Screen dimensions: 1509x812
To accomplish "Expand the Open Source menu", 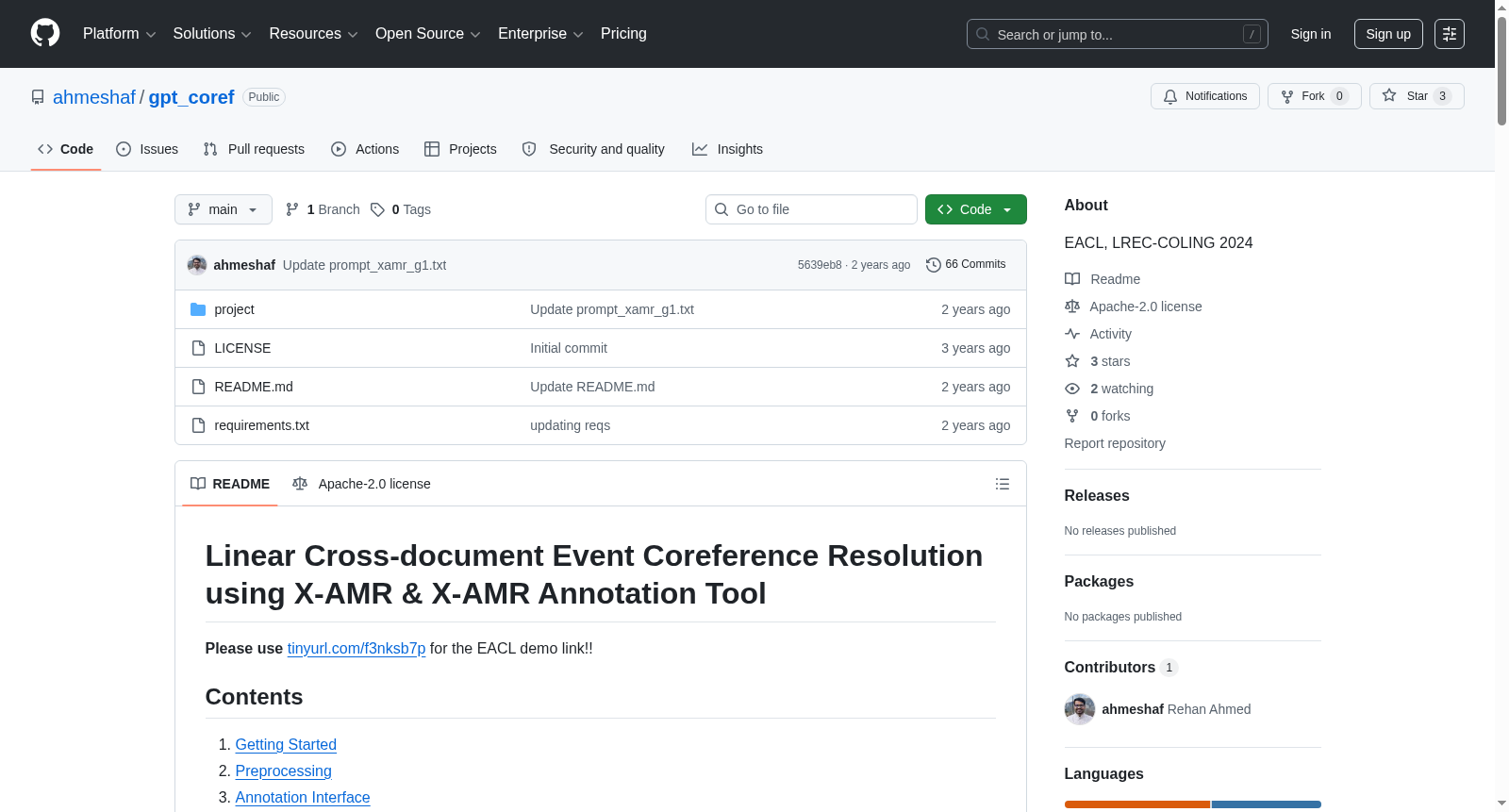I will (x=427, y=34).
